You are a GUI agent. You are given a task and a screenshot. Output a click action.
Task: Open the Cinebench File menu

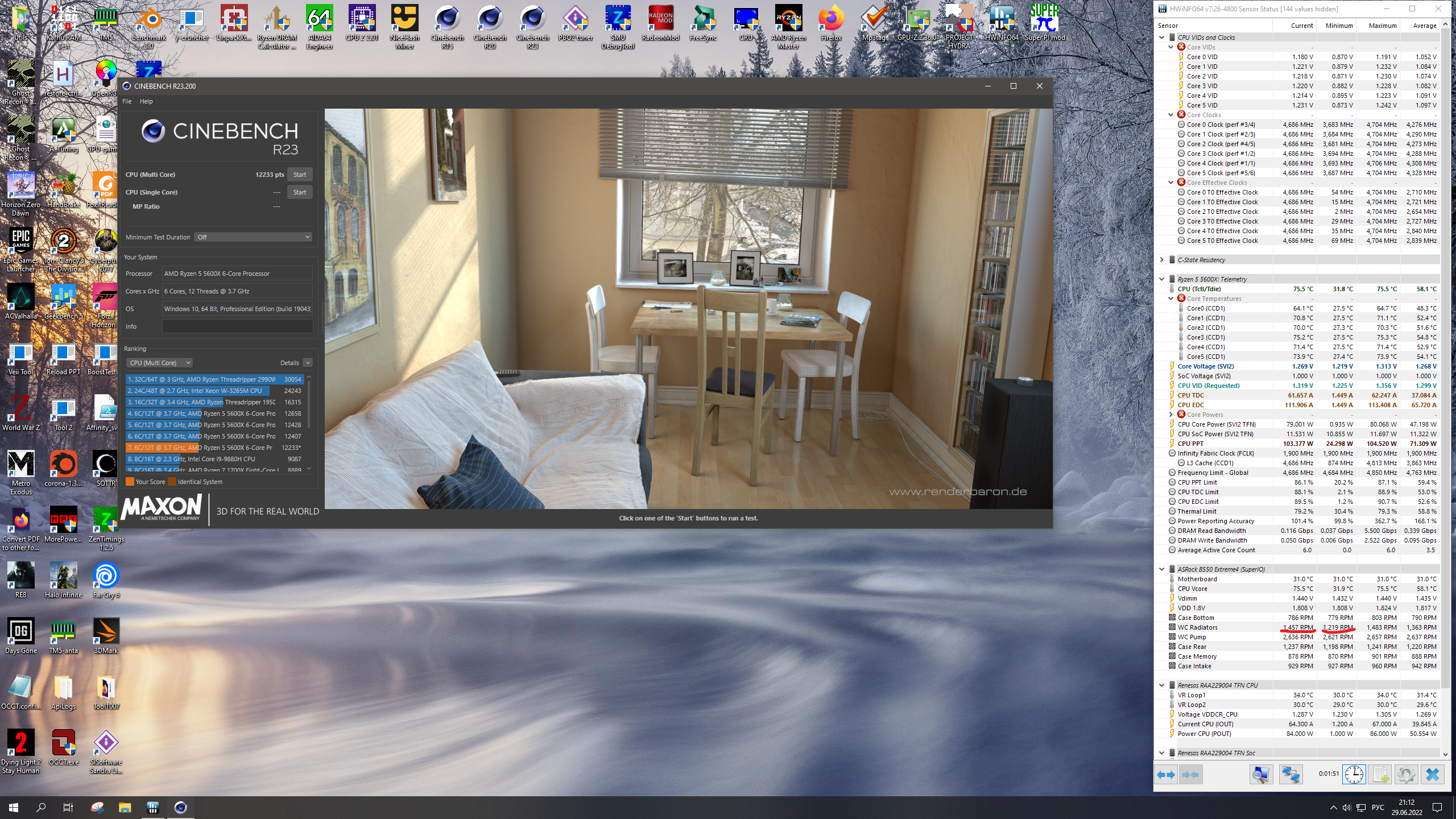127,101
